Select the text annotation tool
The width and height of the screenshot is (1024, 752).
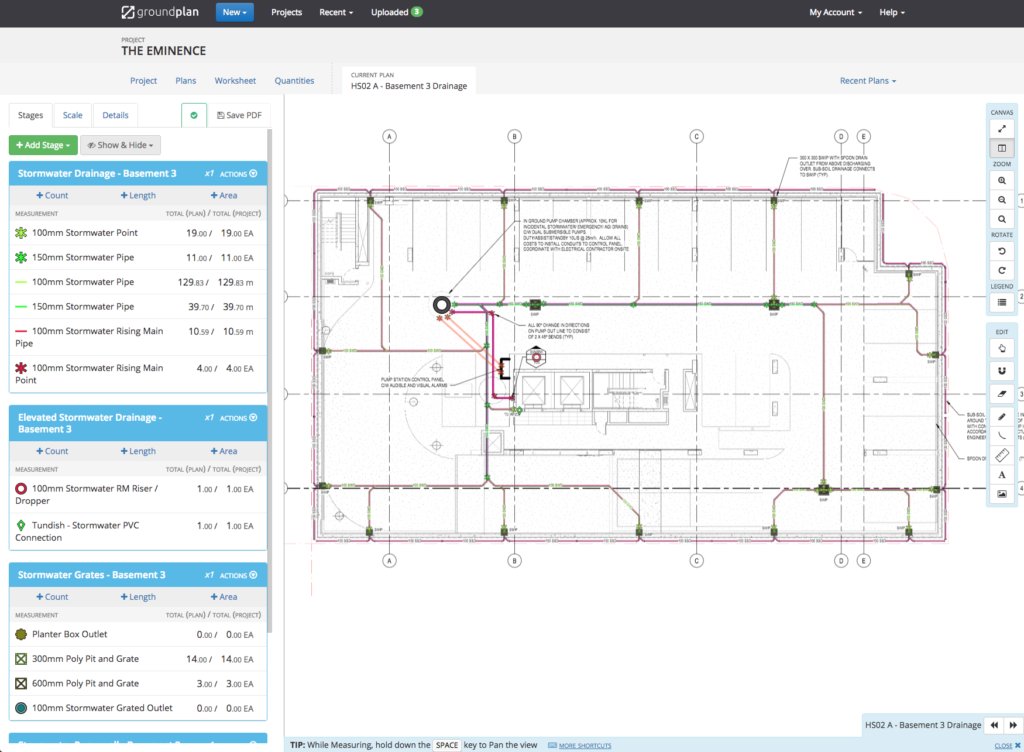click(1001, 475)
